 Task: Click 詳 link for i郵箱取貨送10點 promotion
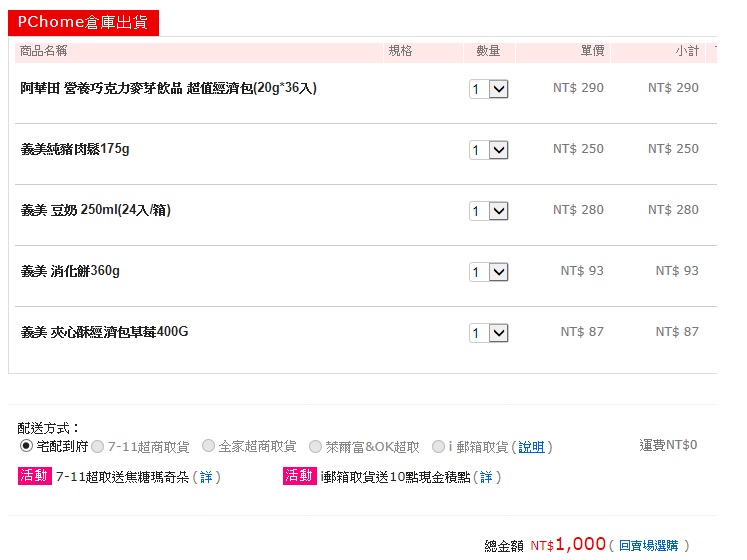click(x=486, y=478)
